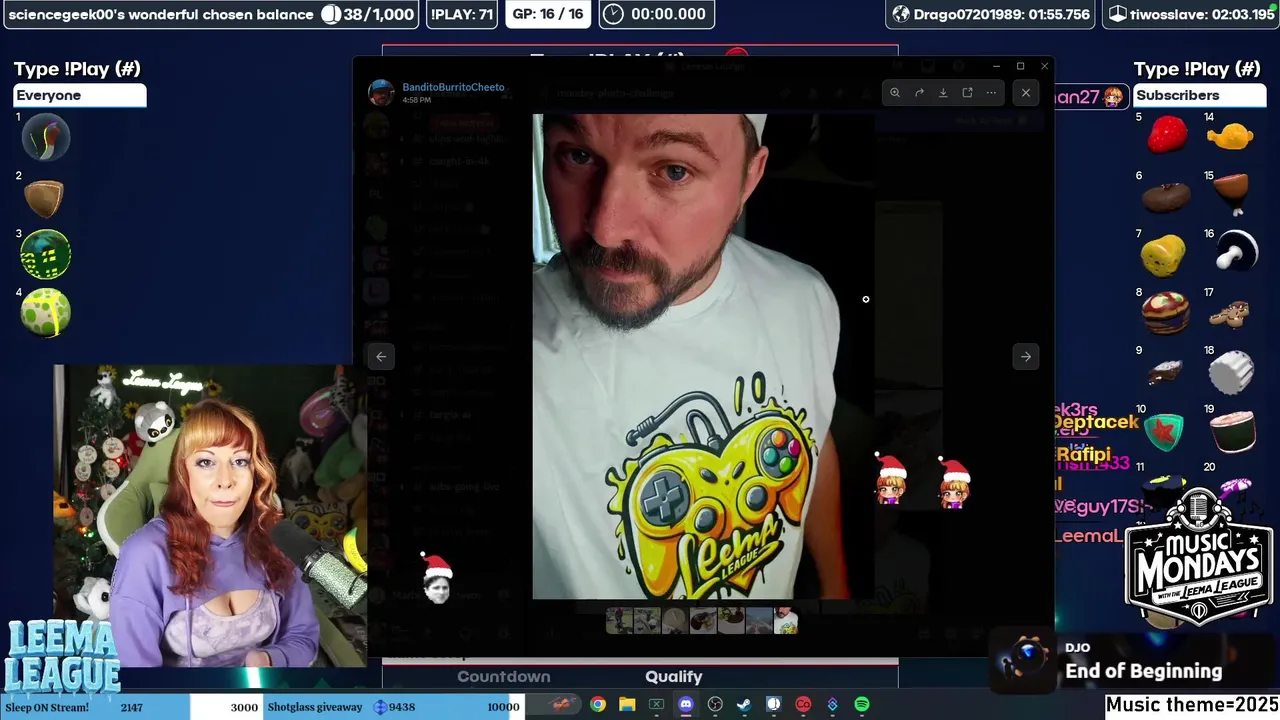The height and width of the screenshot is (720, 1280).
Task: Click the purple diamond taskbar icon
Action: pyautogui.click(x=832, y=705)
